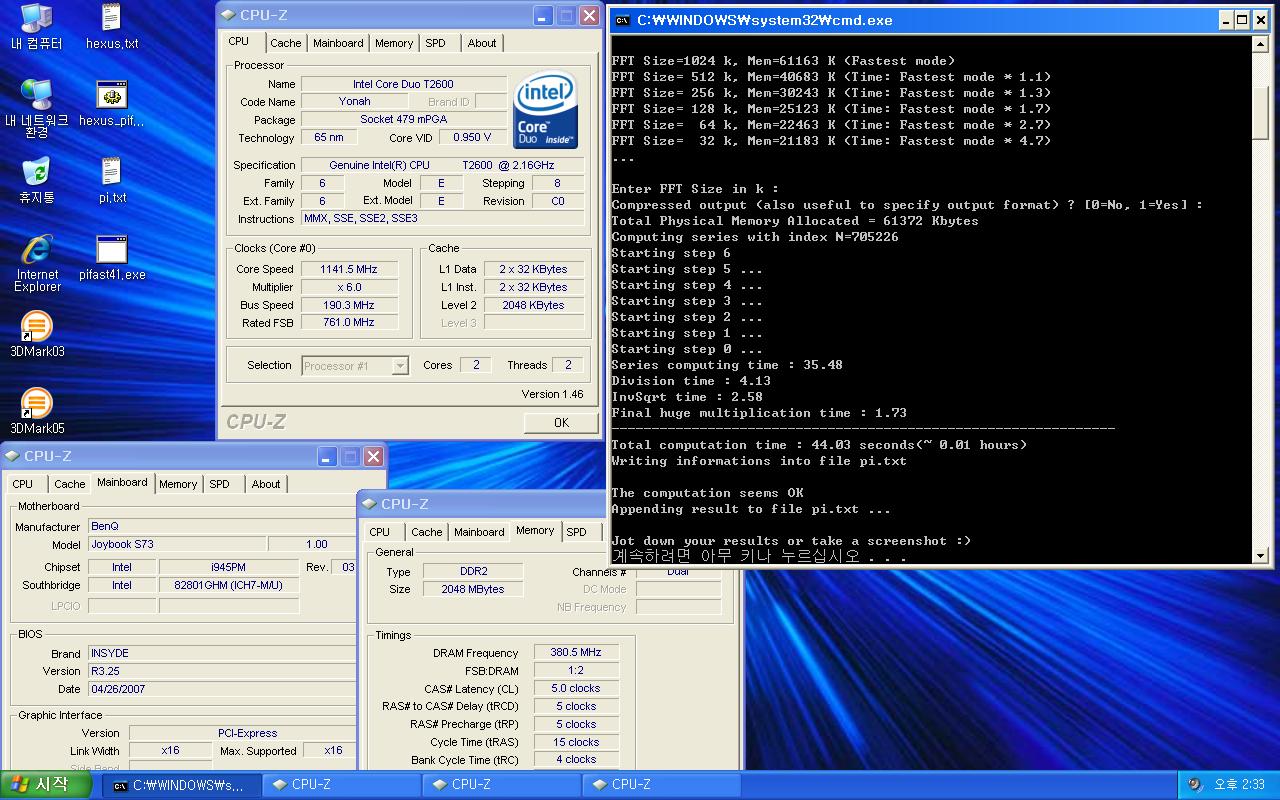Open the Recycle Bin icon
1280x800 pixels.
[x=36, y=181]
